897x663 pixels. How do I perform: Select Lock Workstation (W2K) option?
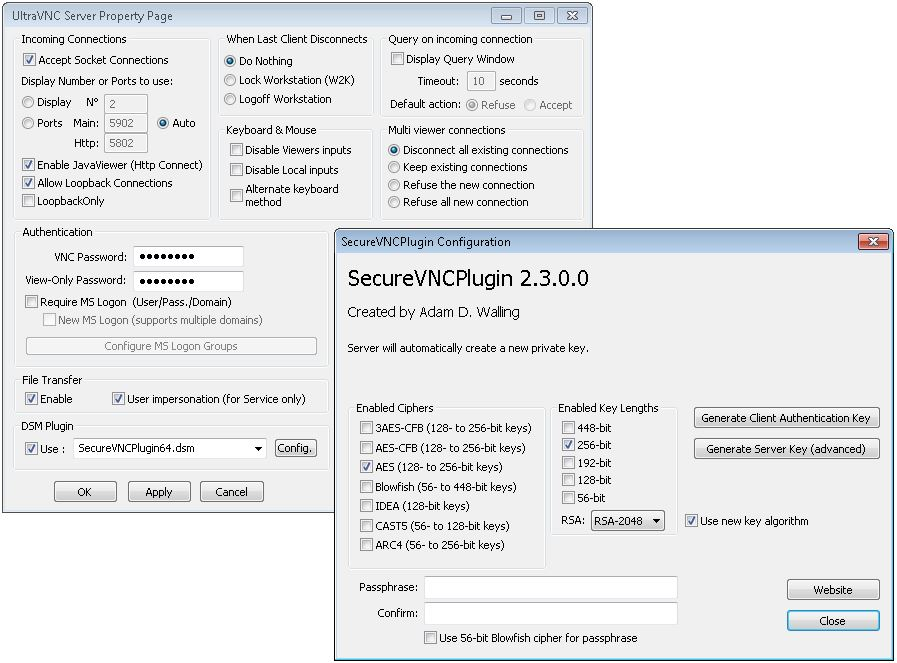click(230, 80)
